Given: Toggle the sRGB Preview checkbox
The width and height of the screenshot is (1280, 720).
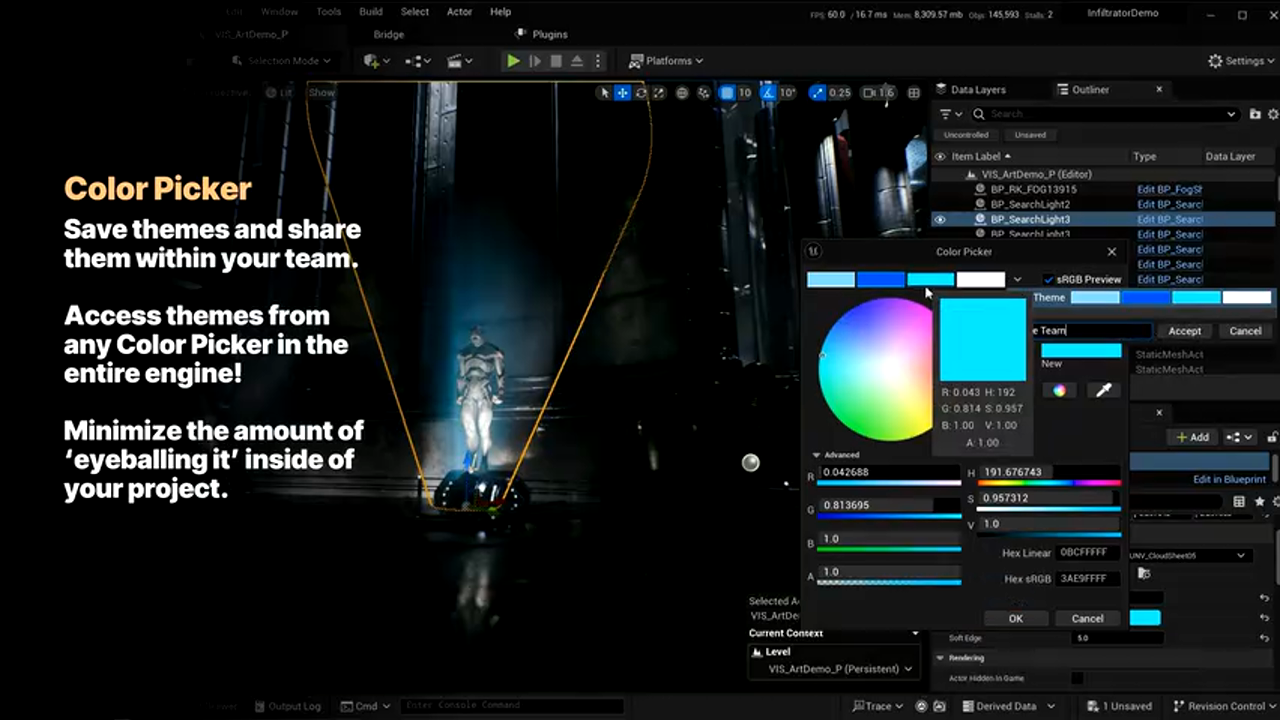Looking at the screenshot, I should click(x=1048, y=280).
